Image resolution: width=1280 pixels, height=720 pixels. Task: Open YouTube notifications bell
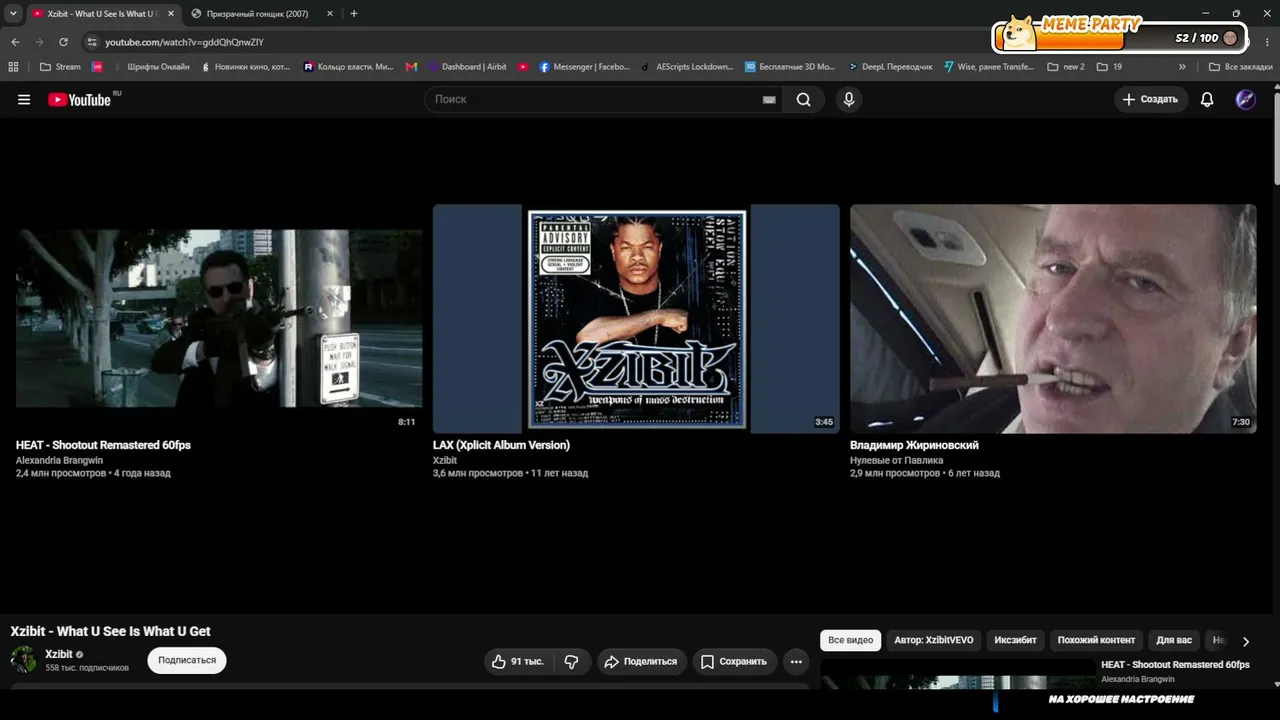[1207, 99]
